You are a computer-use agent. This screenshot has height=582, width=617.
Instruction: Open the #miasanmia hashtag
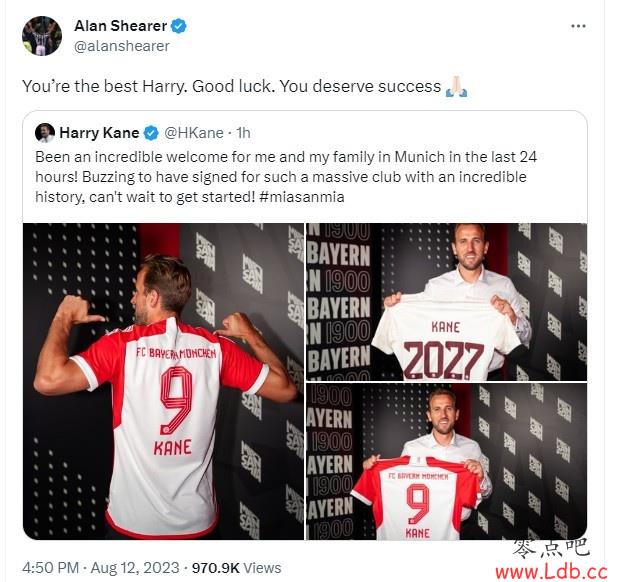302,196
